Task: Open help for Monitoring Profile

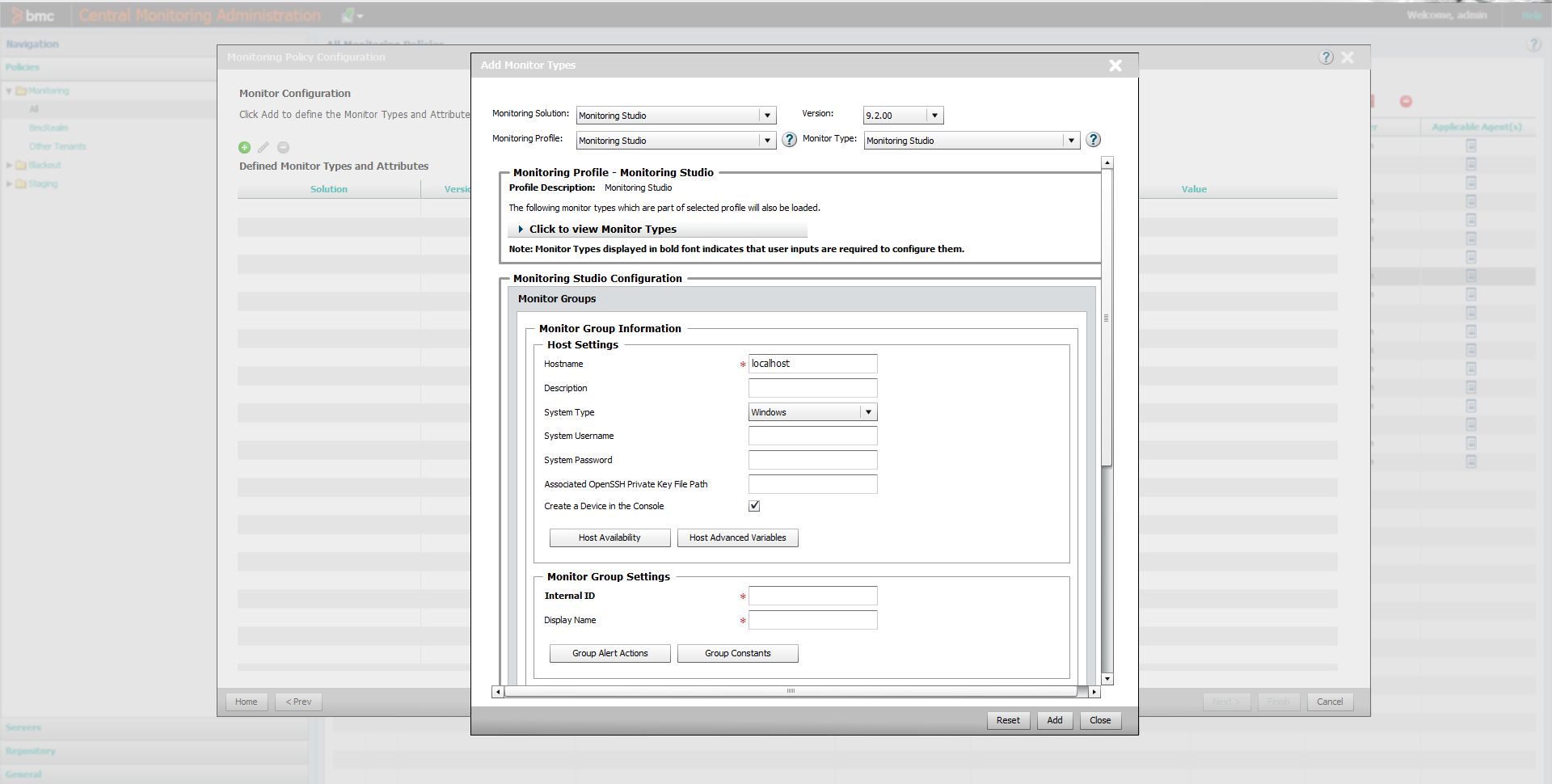Action: point(790,140)
